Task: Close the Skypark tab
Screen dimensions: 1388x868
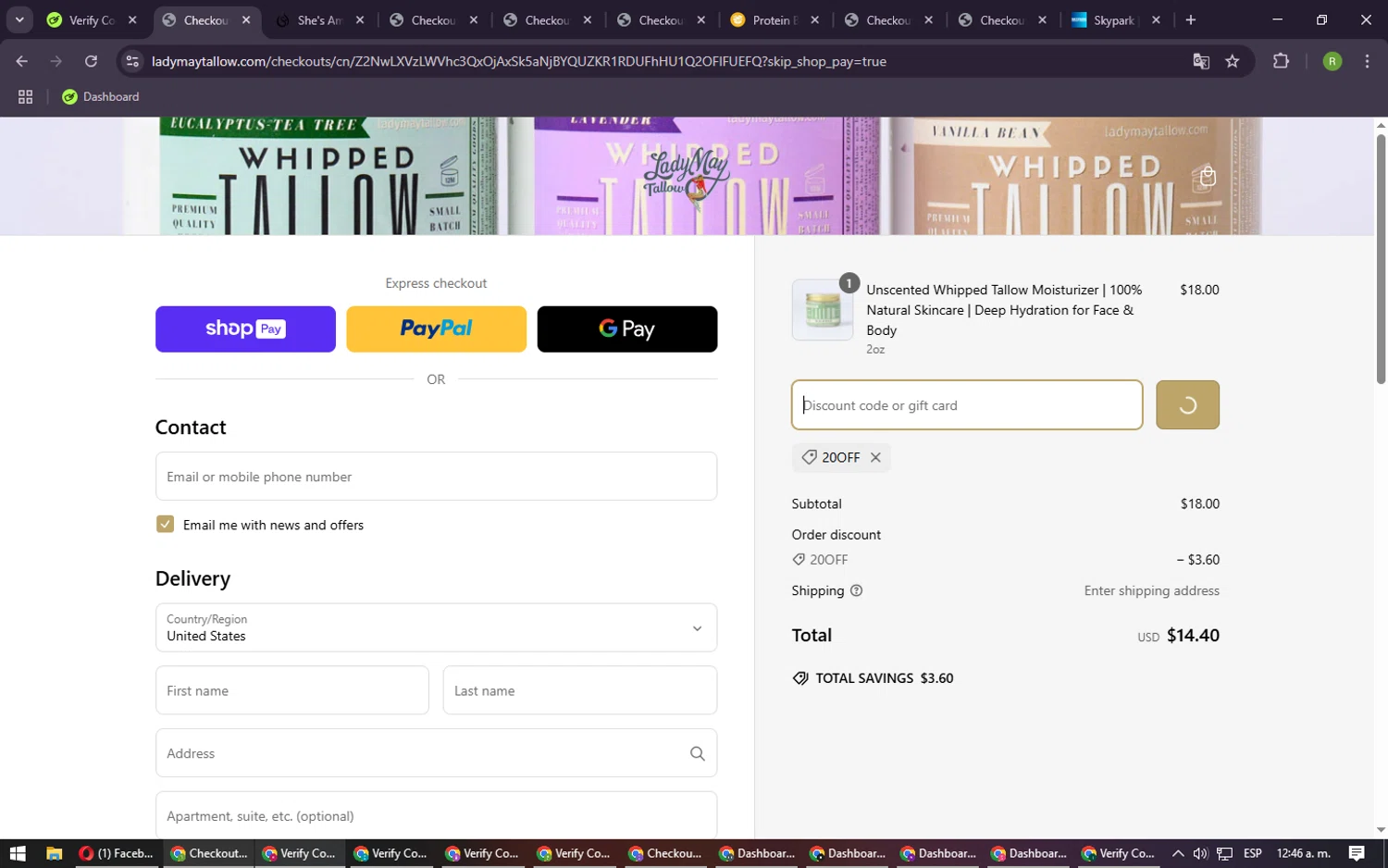Action: (1156, 19)
